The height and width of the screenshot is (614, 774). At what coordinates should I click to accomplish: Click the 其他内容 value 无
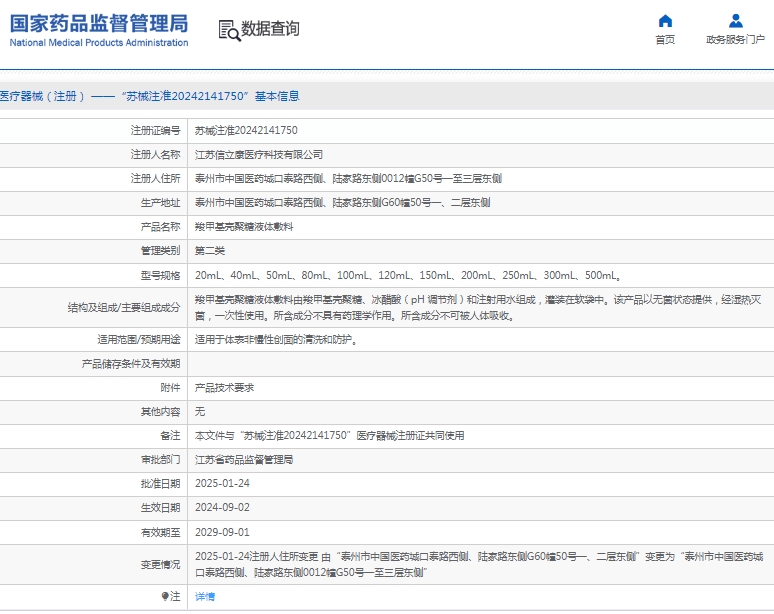[199, 412]
